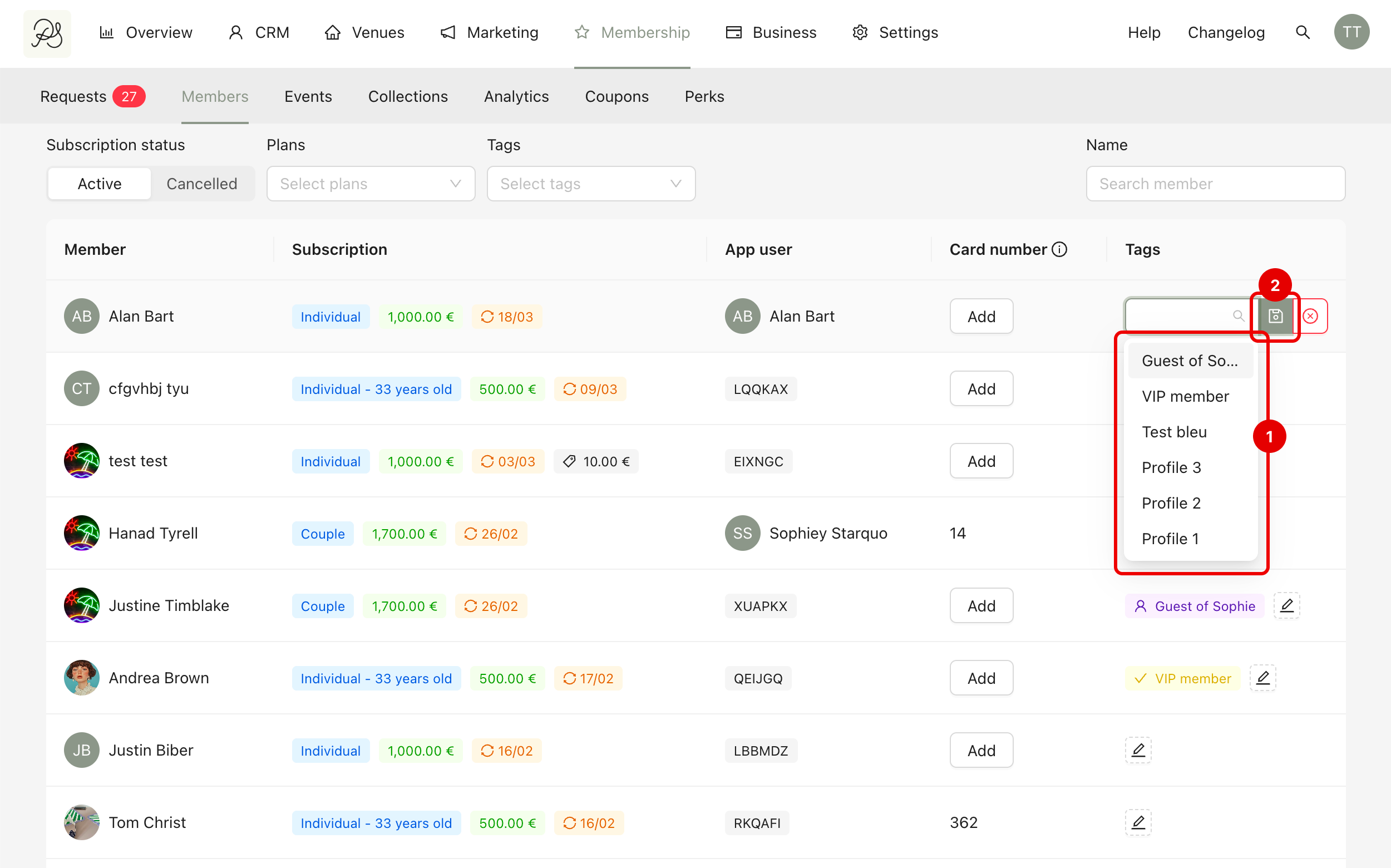1391x868 pixels.
Task: Click the Search member name field
Action: coord(1215,184)
